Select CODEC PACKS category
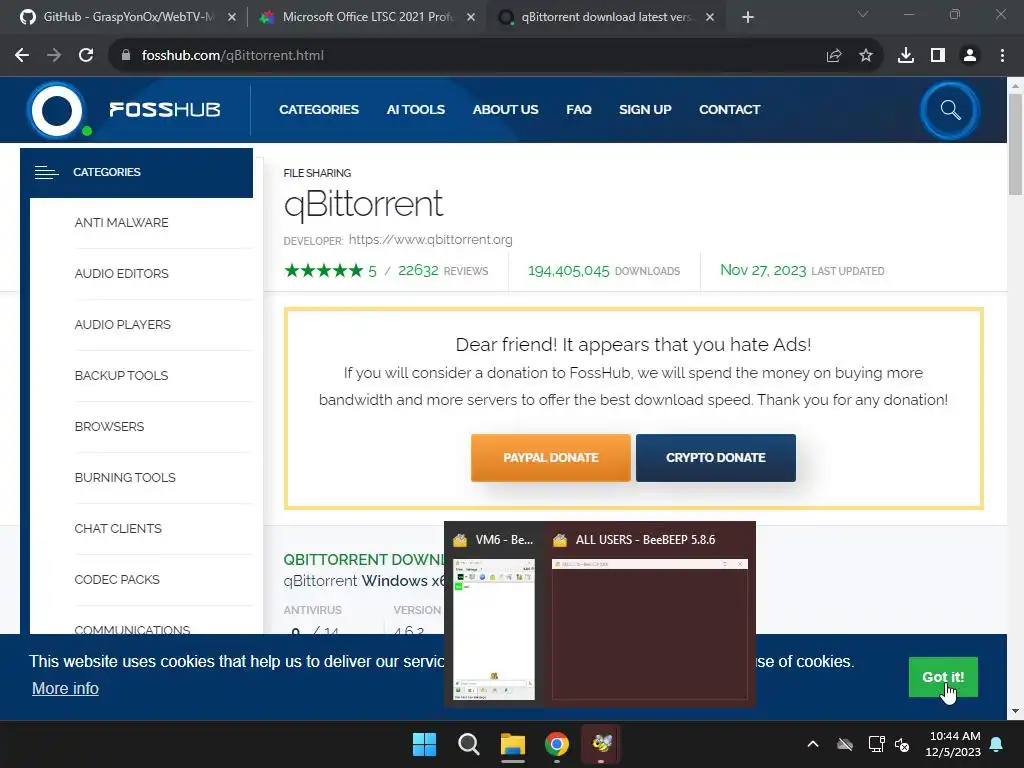Image resolution: width=1024 pixels, height=768 pixels. click(117, 579)
